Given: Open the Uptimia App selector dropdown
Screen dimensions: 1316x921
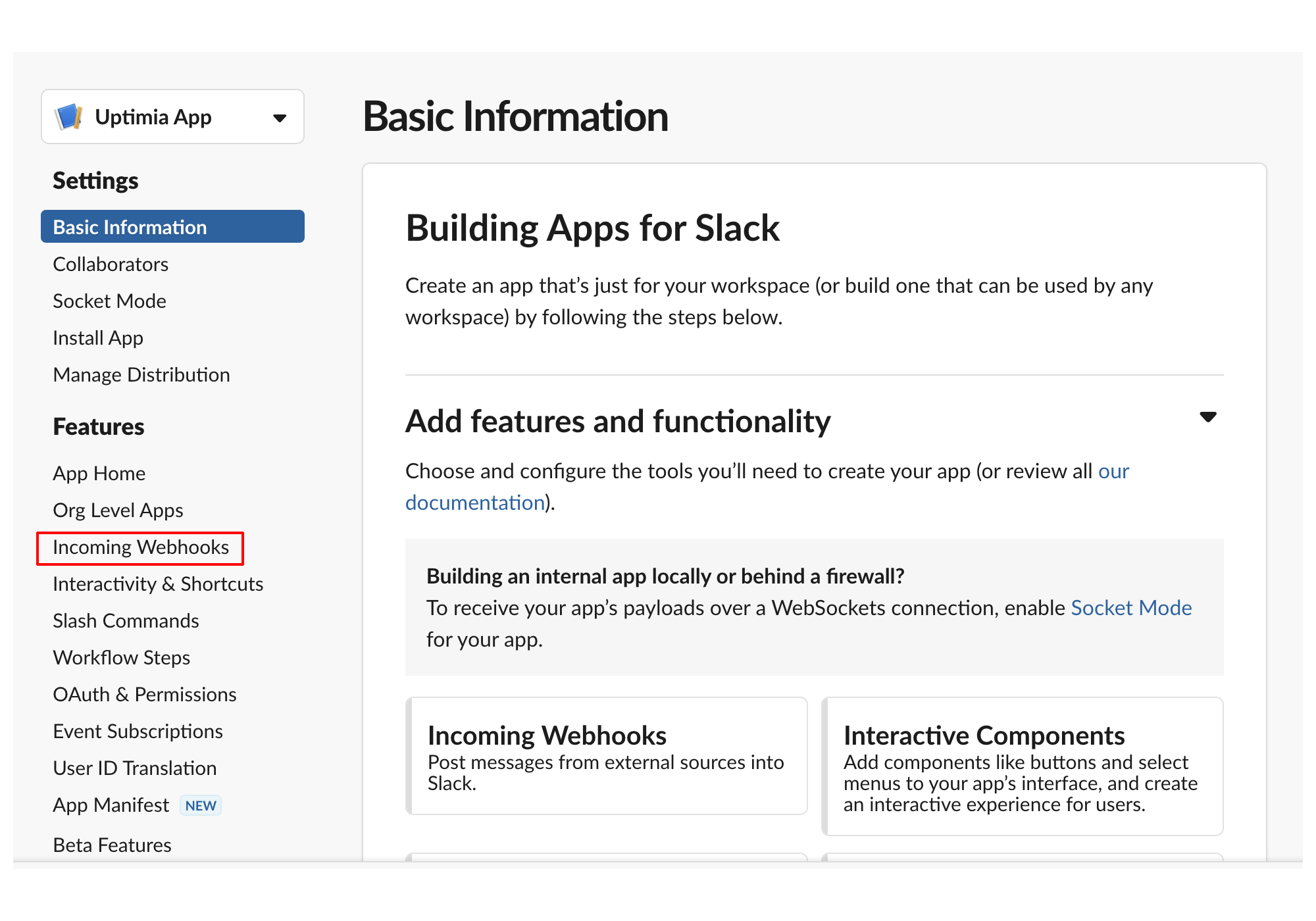Looking at the screenshot, I should pyautogui.click(x=172, y=117).
